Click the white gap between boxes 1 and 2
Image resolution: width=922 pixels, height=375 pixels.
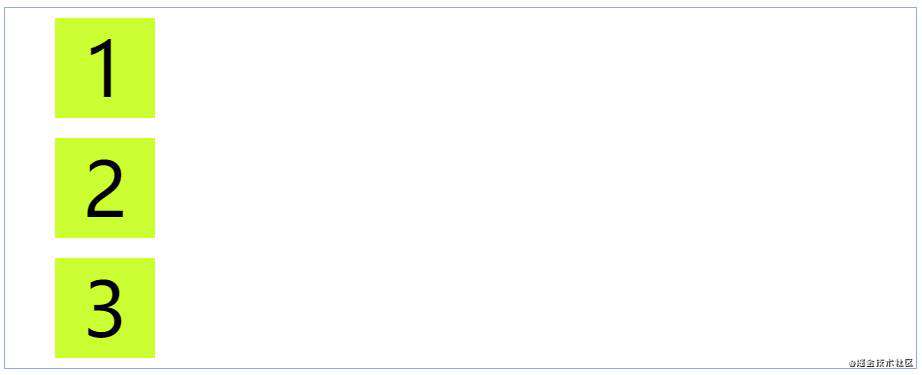pyautogui.click(x=105, y=128)
